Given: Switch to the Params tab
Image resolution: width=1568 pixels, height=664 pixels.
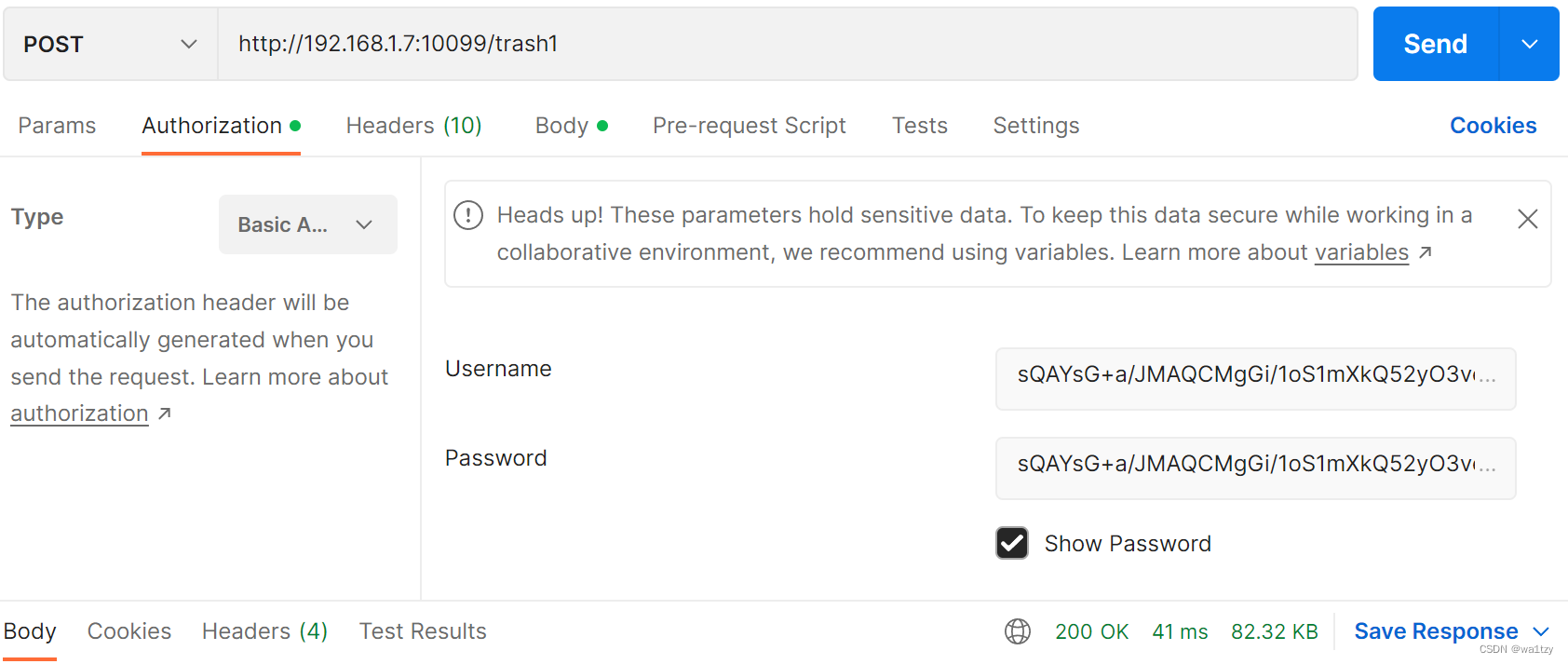Looking at the screenshot, I should pos(57,126).
